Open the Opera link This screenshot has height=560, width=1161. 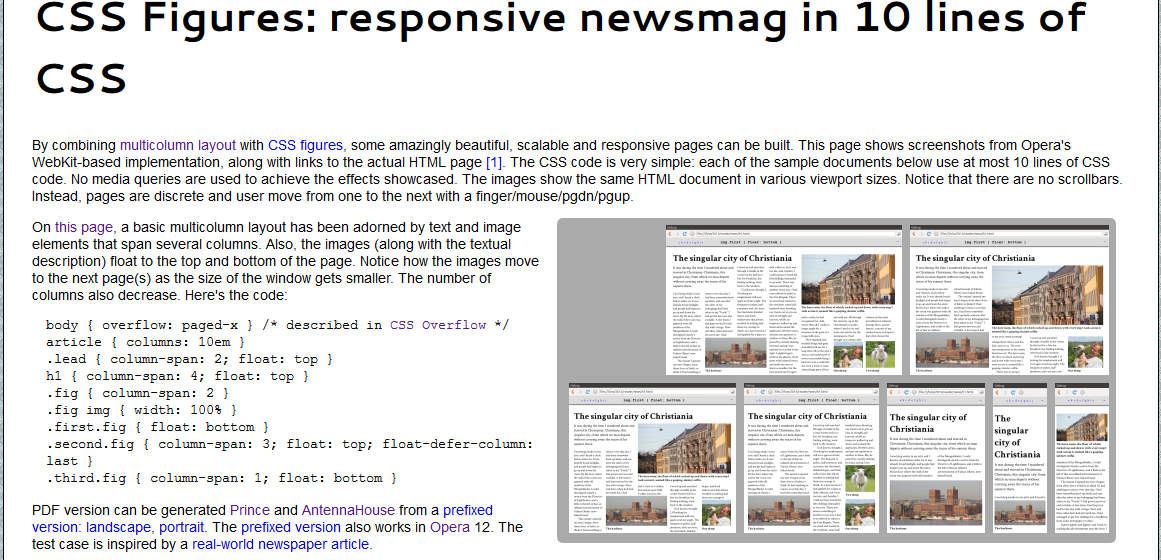[451, 527]
